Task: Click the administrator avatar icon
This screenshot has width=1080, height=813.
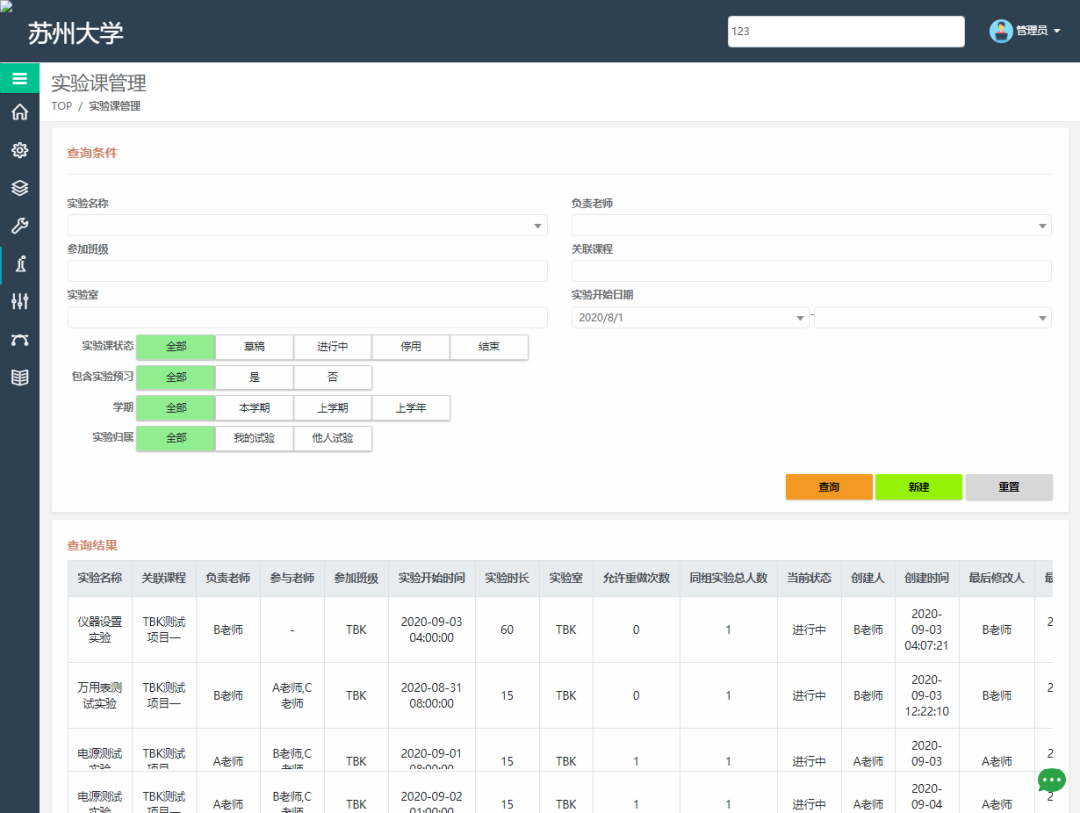Action: click(1000, 31)
